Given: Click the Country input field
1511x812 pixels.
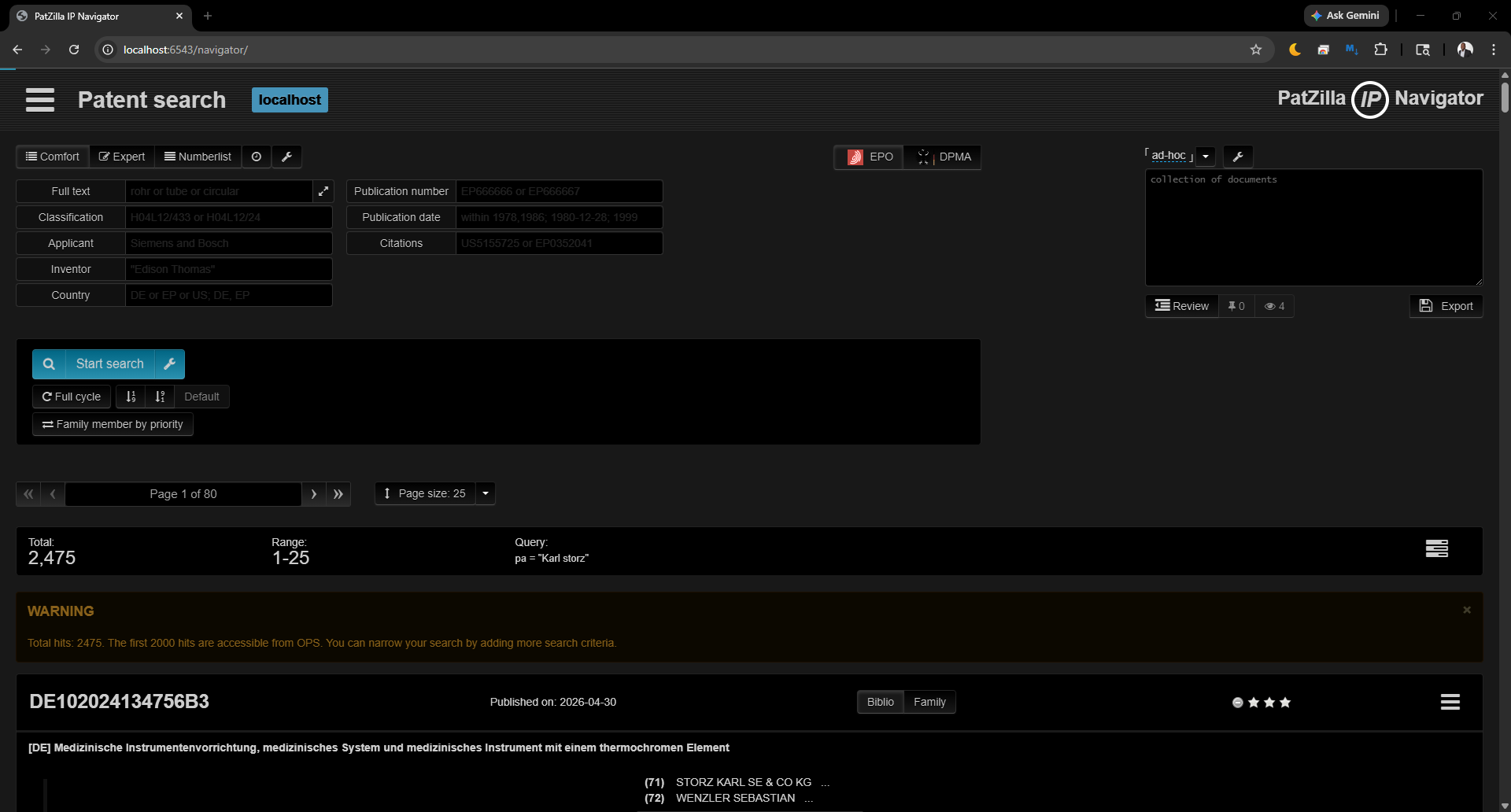Looking at the screenshot, I should point(228,295).
